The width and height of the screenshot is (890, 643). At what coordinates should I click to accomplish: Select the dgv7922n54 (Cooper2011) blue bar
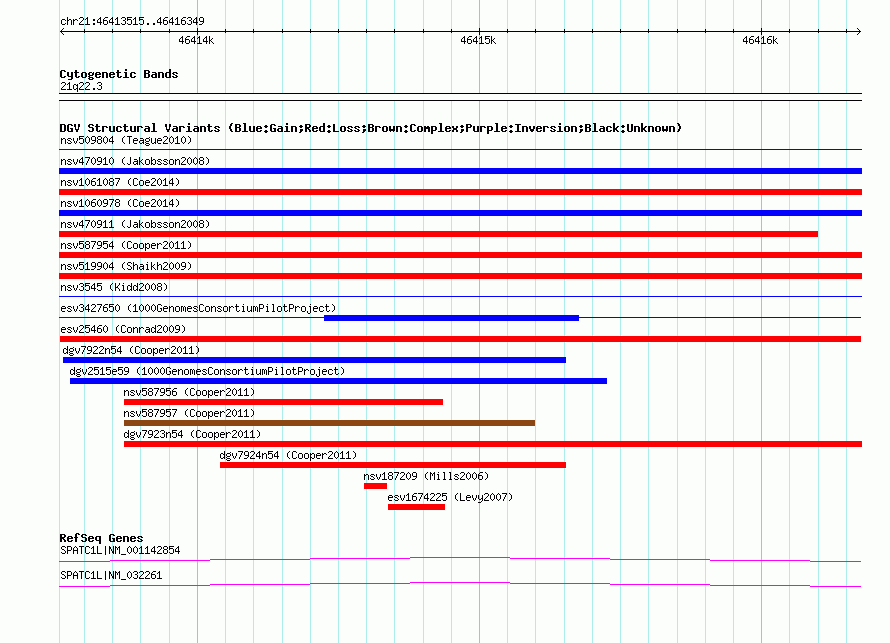pyautogui.click(x=314, y=360)
